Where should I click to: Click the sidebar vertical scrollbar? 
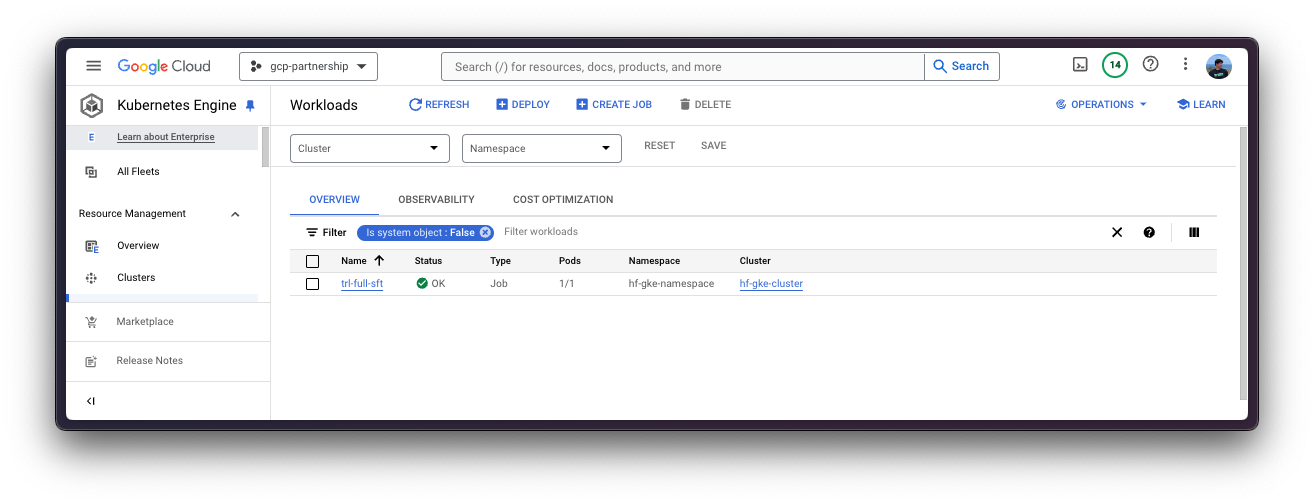(265, 146)
